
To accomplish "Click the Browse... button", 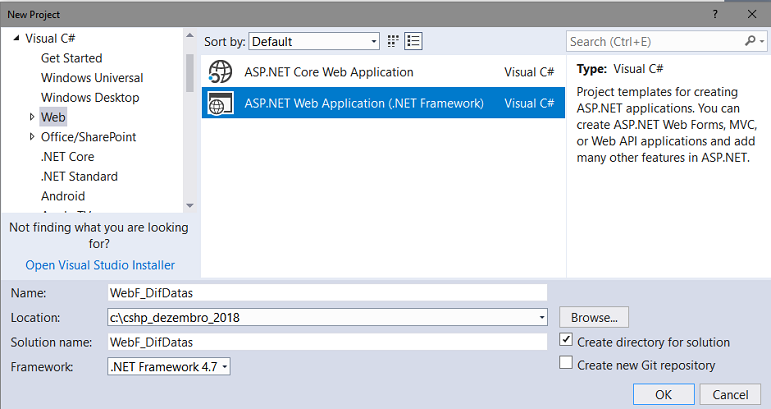I will point(594,317).
